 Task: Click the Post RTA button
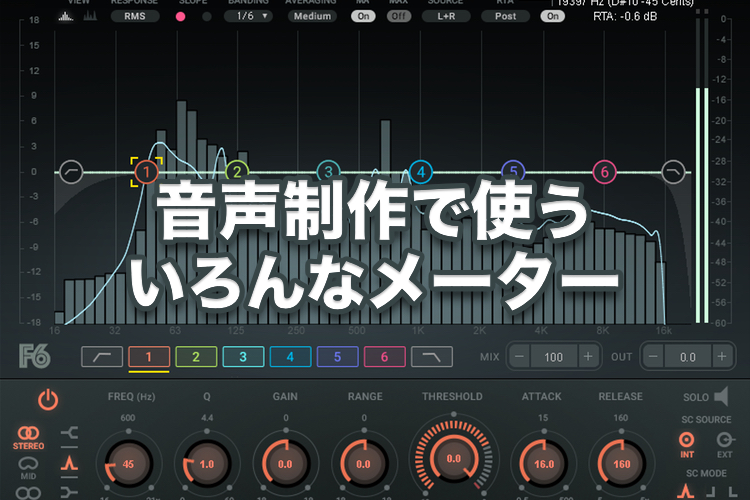coord(505,16)
